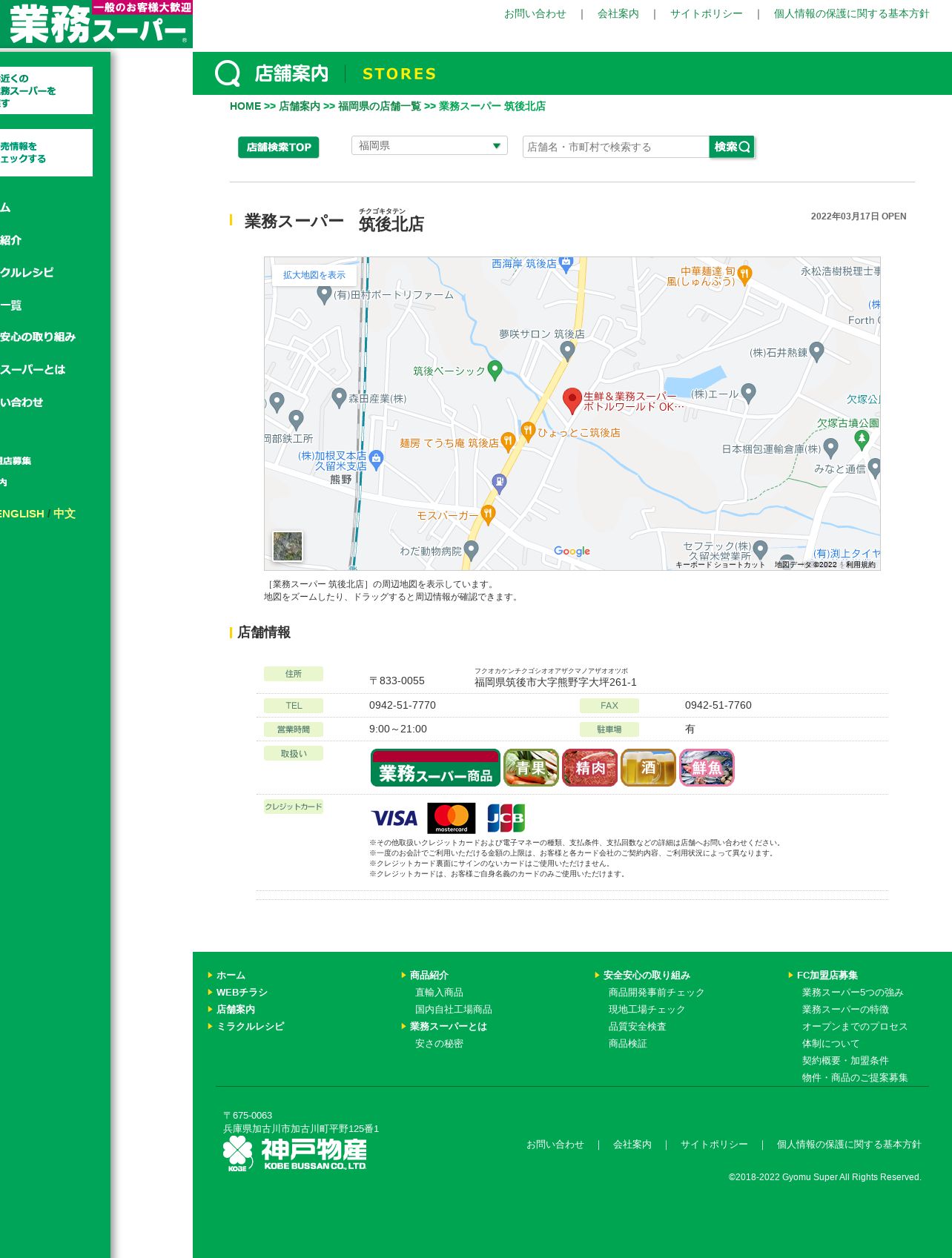Click footer 国内自社工場商品 link
Screen dimensions: 952x1258
454,1010
